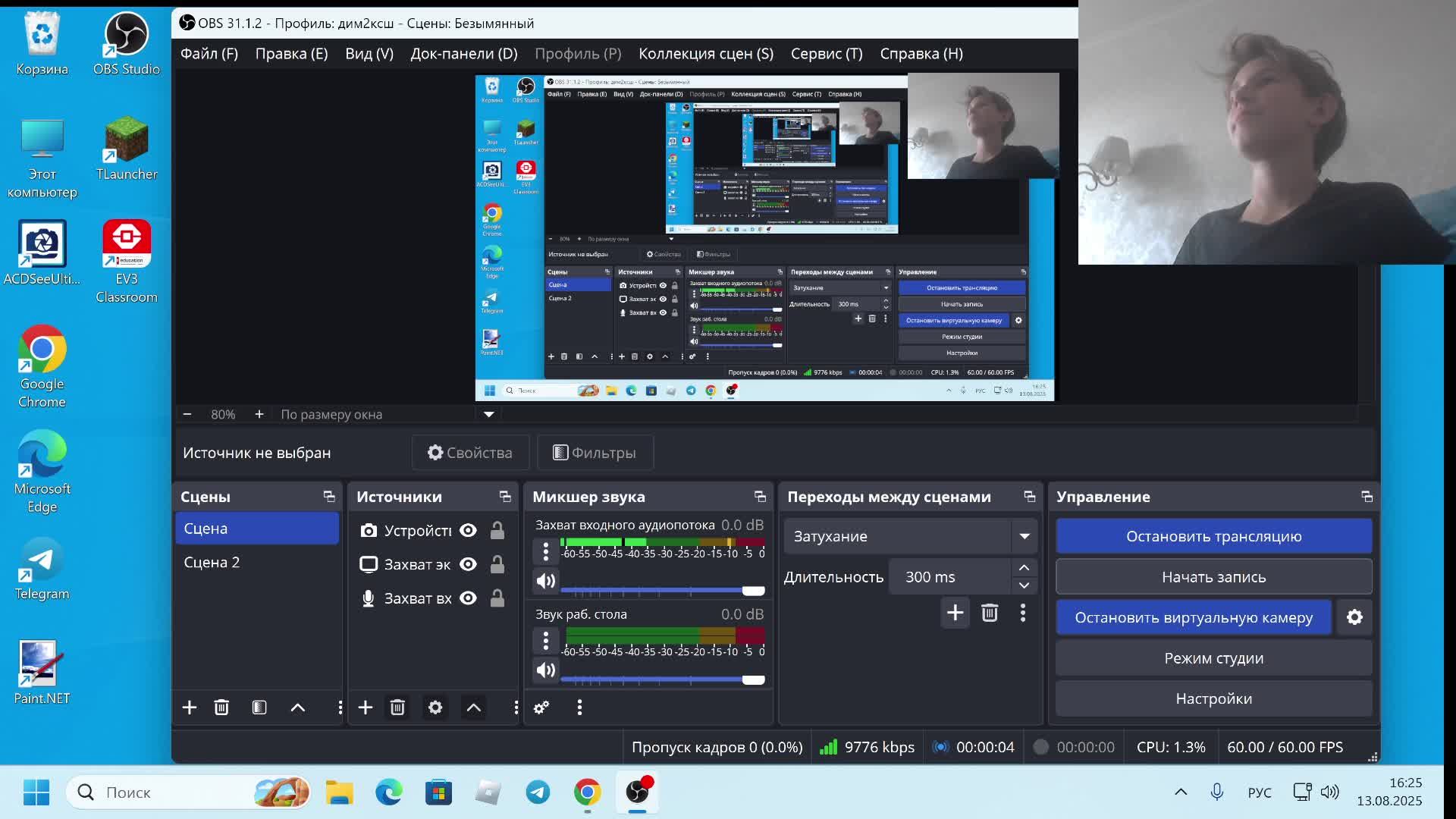Open source properties gear in Sources toolbar
This screenshot has width=1456, height=819.
point(435,708)
